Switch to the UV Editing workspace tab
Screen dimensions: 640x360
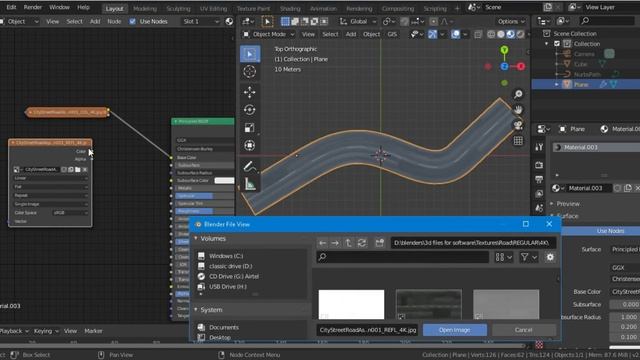pos(213,9)
